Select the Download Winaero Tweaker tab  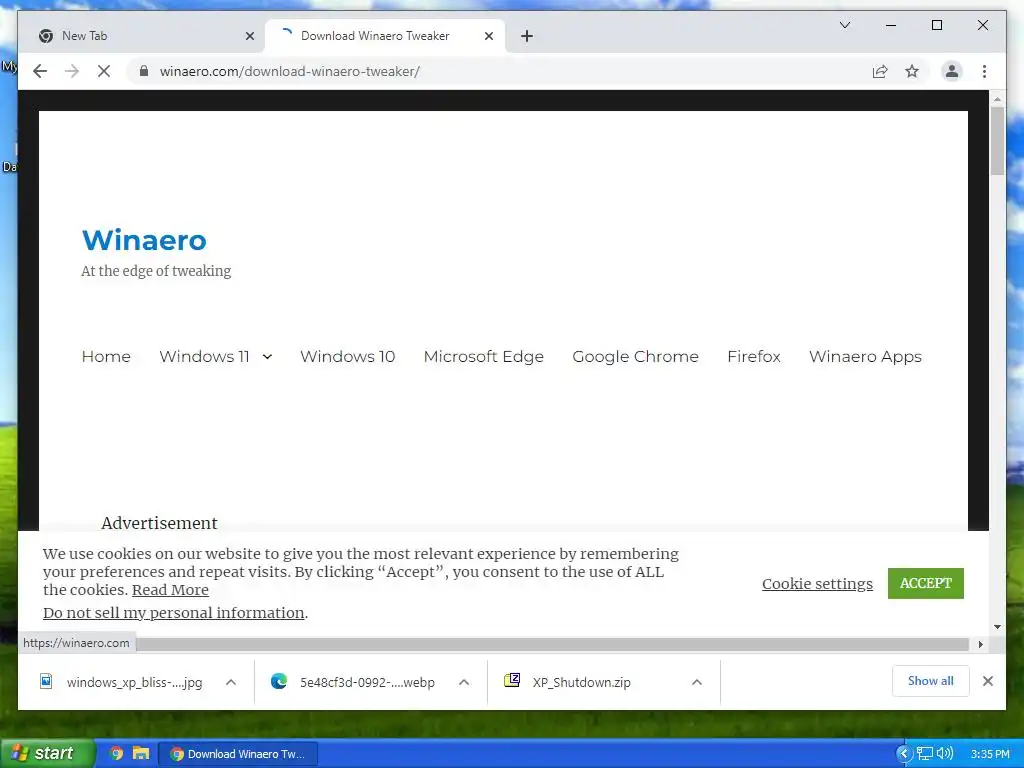(385, 36)
